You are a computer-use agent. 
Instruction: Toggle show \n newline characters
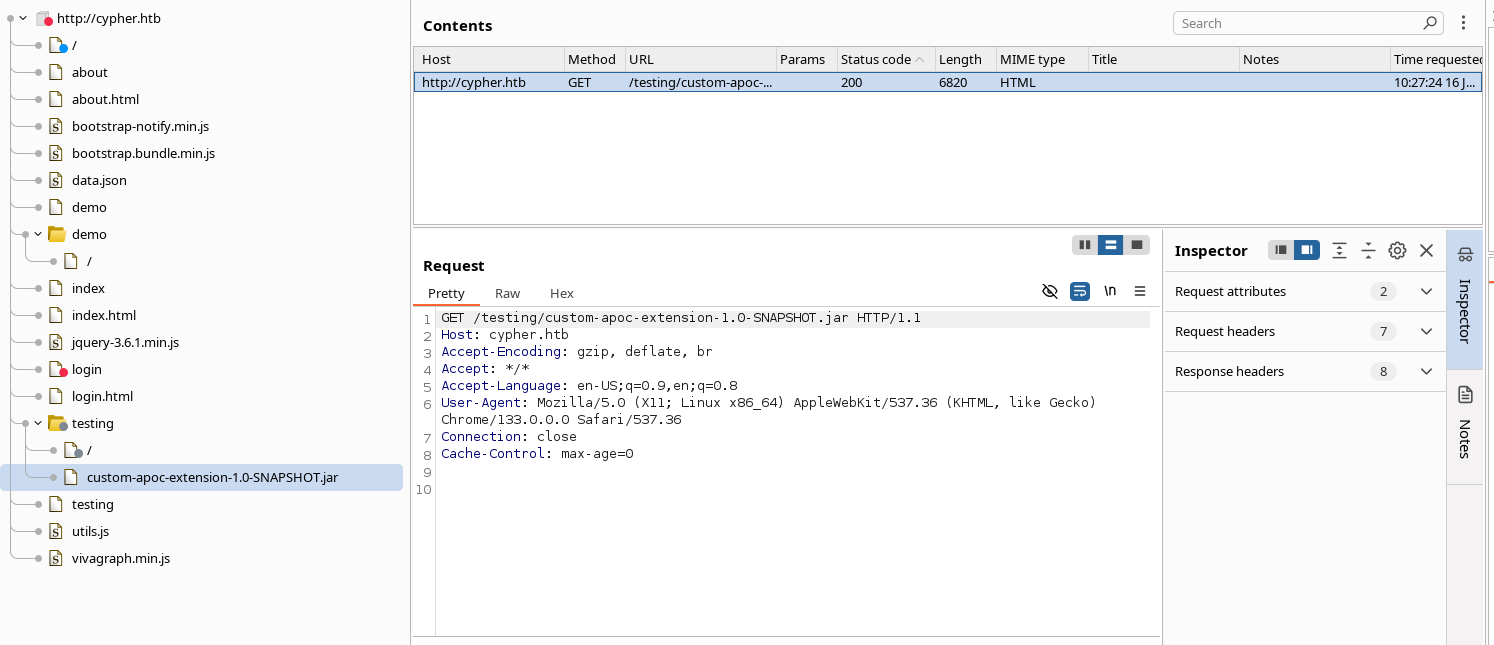point(1110,291)
